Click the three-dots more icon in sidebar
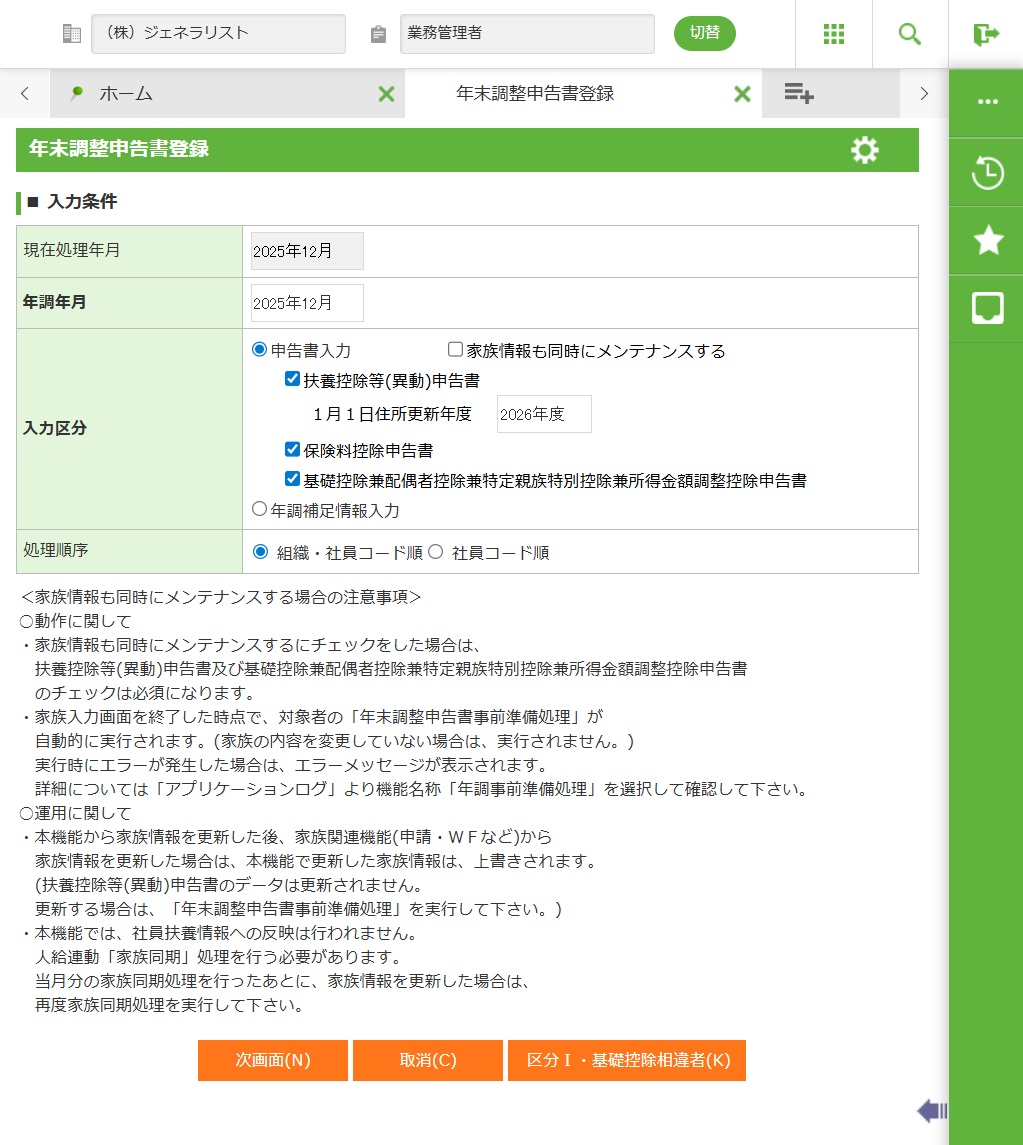This screenshot has width=1023, height=1145. [987, 102]
